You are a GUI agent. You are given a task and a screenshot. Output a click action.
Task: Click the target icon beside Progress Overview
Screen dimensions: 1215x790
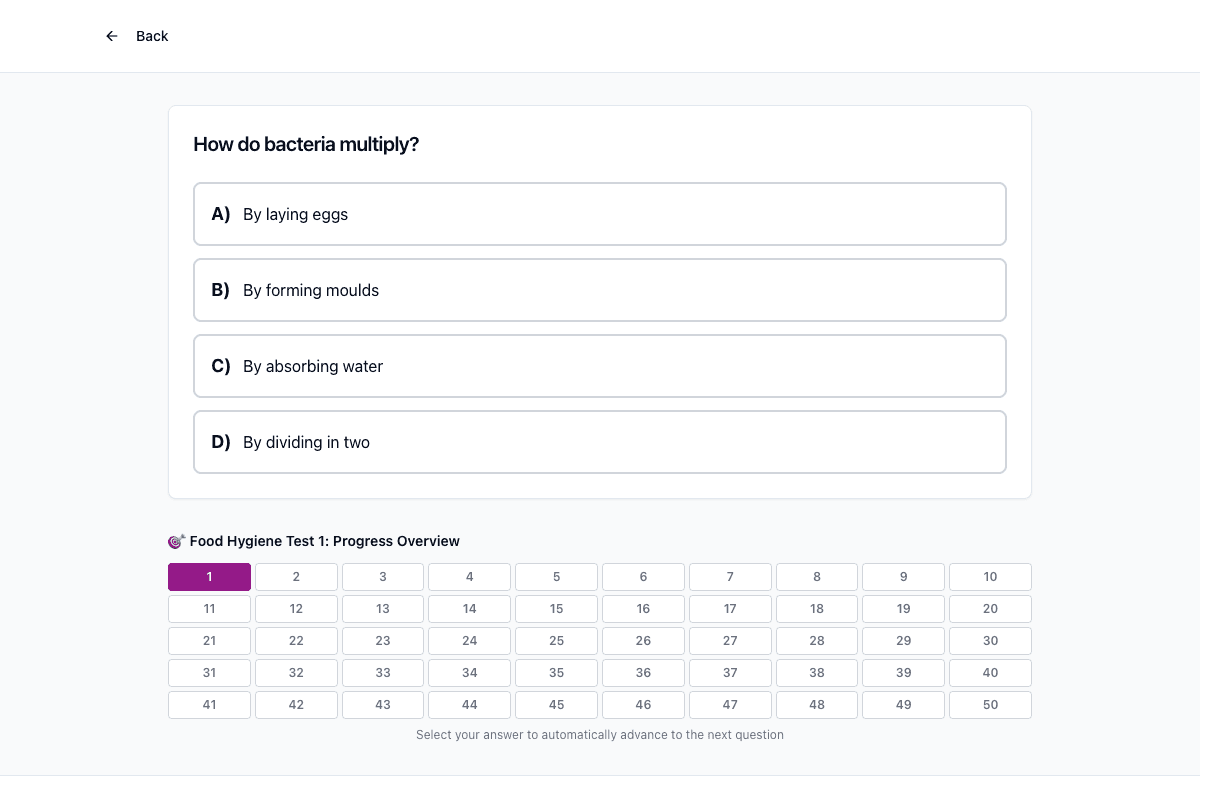176,541
